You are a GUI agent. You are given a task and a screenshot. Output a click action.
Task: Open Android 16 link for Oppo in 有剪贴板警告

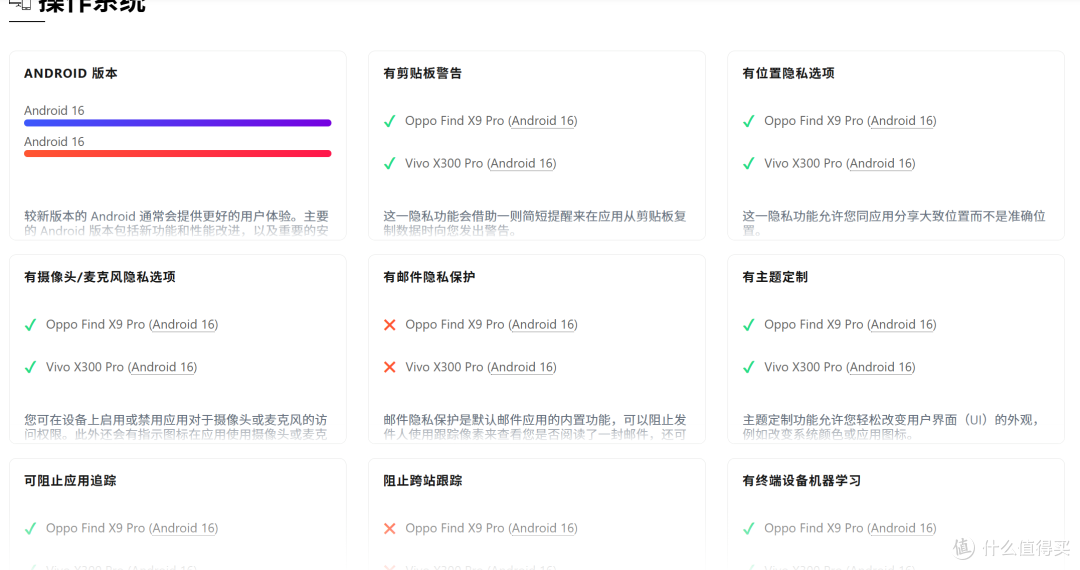(x=543, y=121)
